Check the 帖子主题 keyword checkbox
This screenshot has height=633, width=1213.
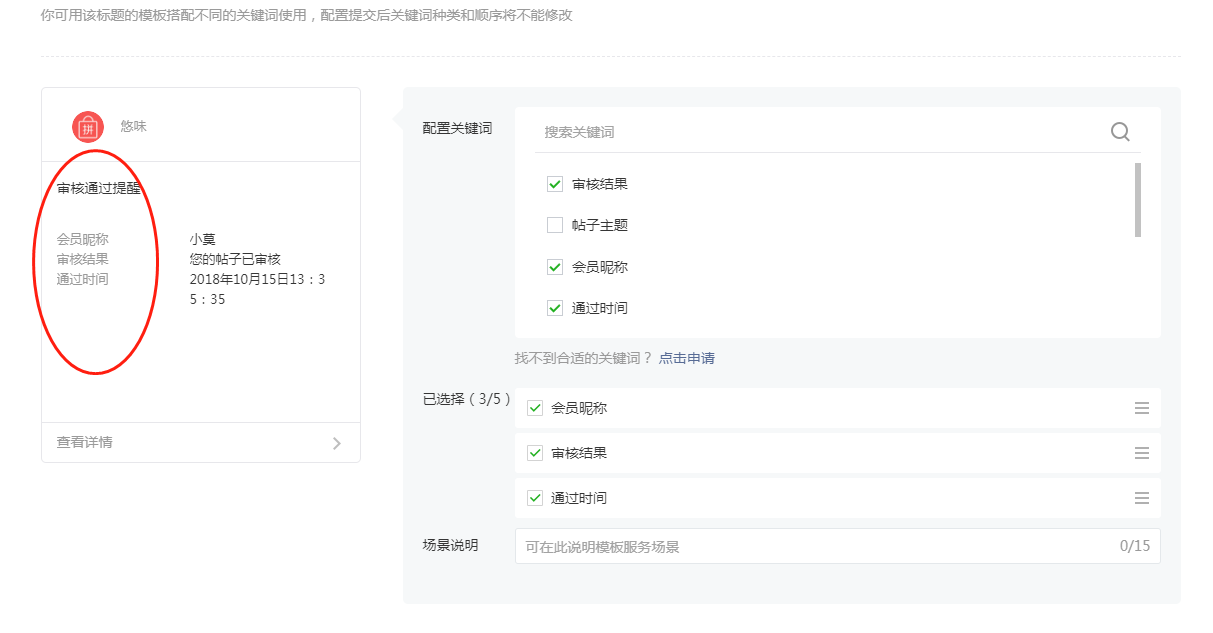click(x=555, y=225)
